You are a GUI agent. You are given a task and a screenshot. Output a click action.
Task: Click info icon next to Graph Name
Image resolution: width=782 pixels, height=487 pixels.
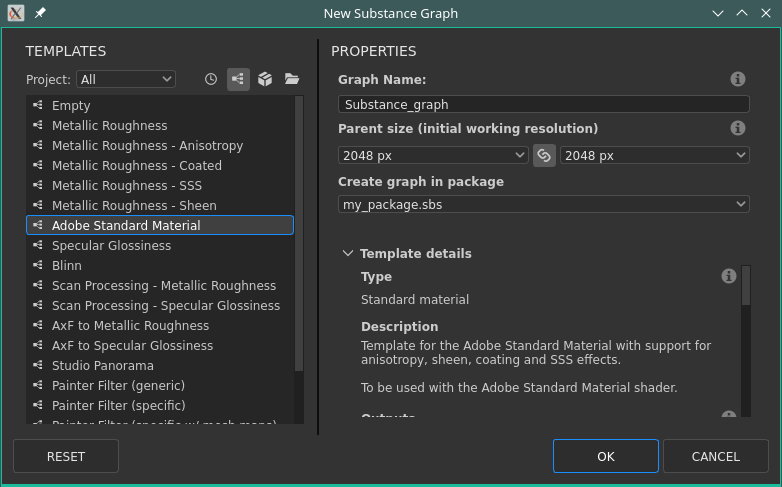click(x=738, y=79)
